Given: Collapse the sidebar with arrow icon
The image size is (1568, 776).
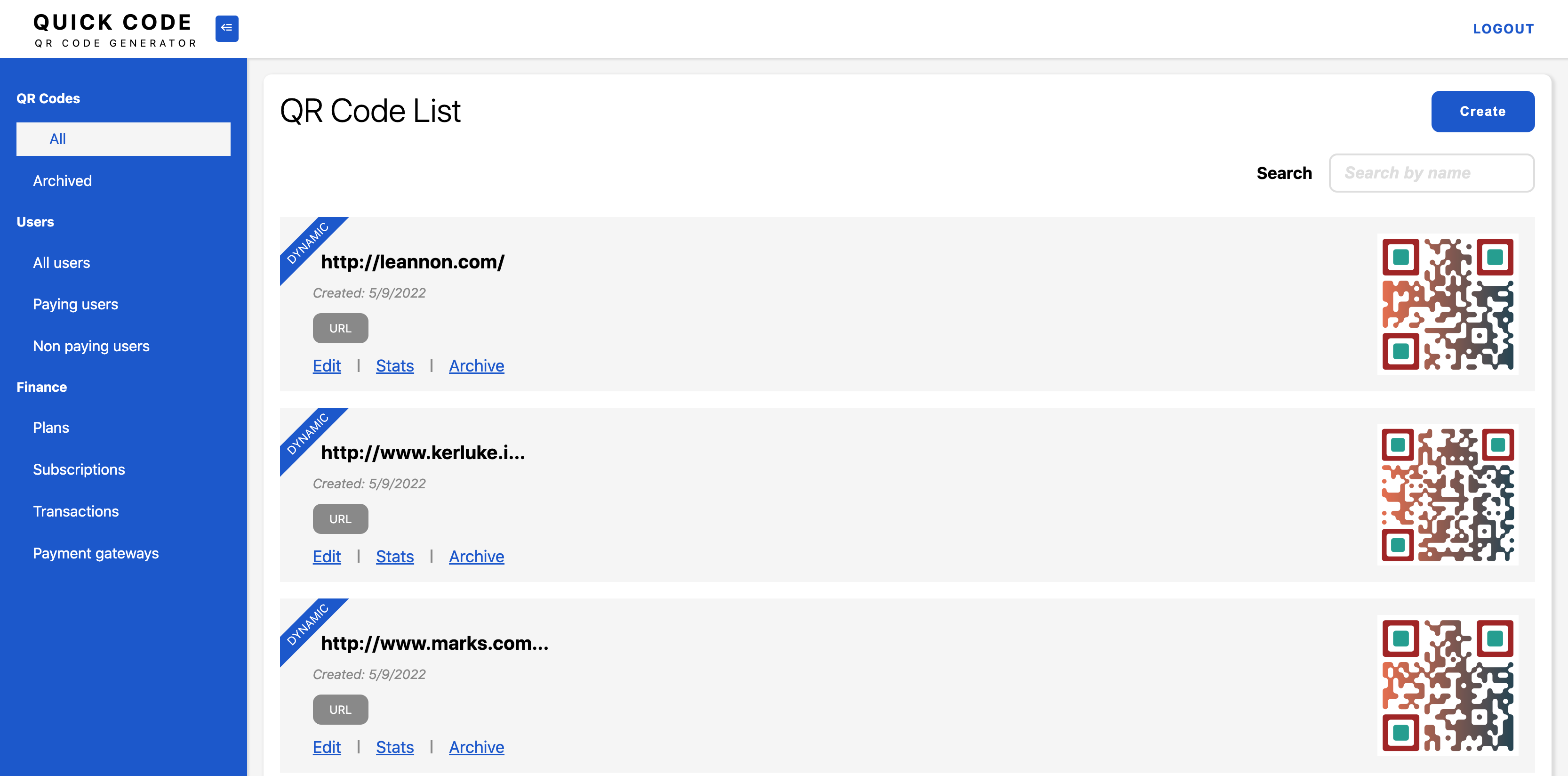Looking at the screenshot, I should tap(226, 28).
